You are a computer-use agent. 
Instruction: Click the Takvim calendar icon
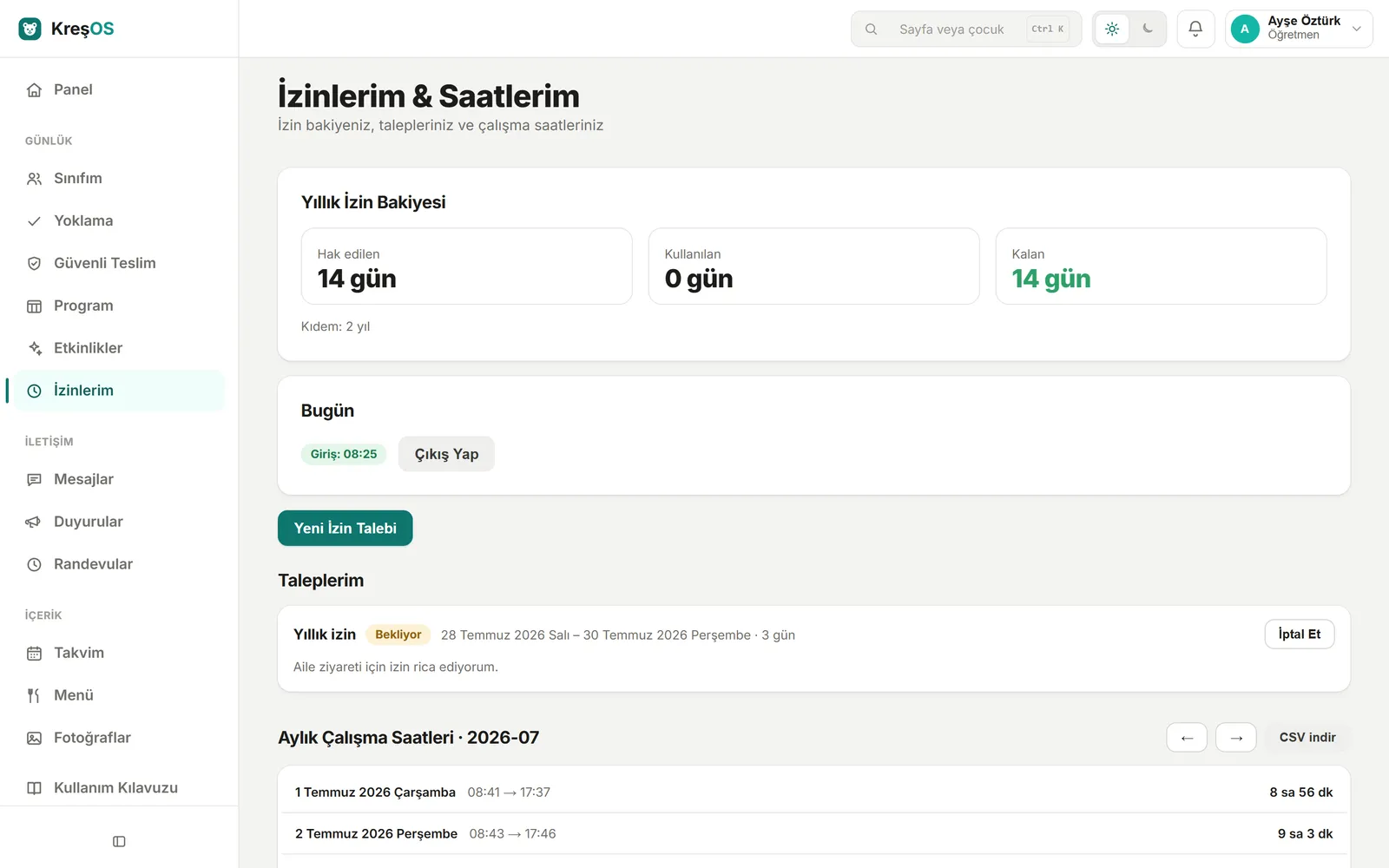pos(34,654)
